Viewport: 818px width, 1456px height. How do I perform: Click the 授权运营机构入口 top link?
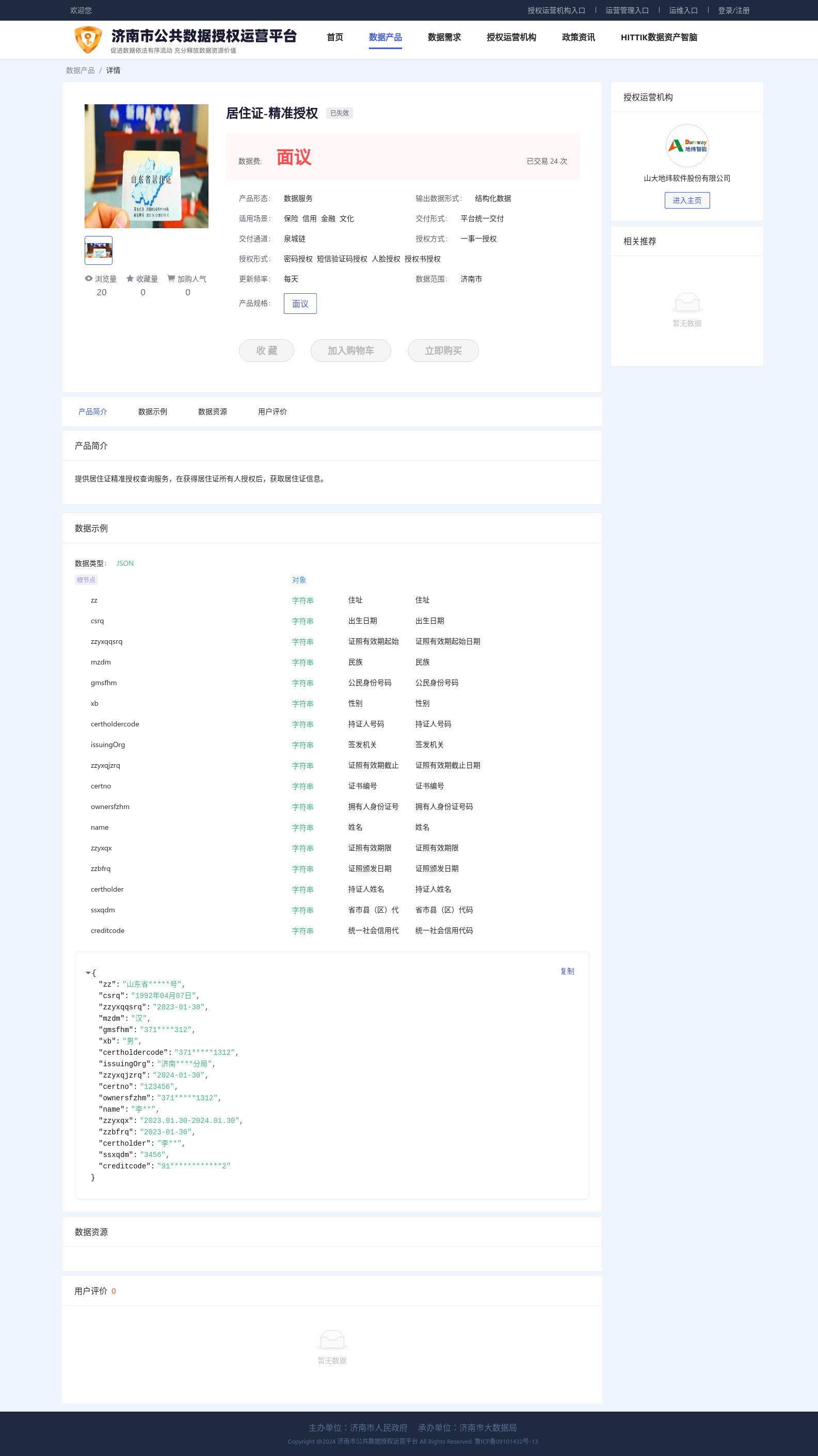556,10
